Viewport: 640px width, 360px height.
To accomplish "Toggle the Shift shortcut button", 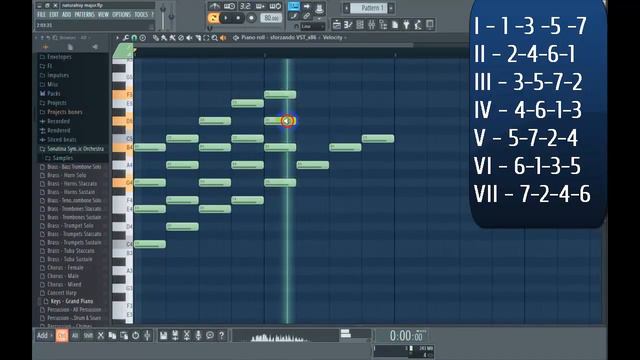I will [x=88, y=336].
